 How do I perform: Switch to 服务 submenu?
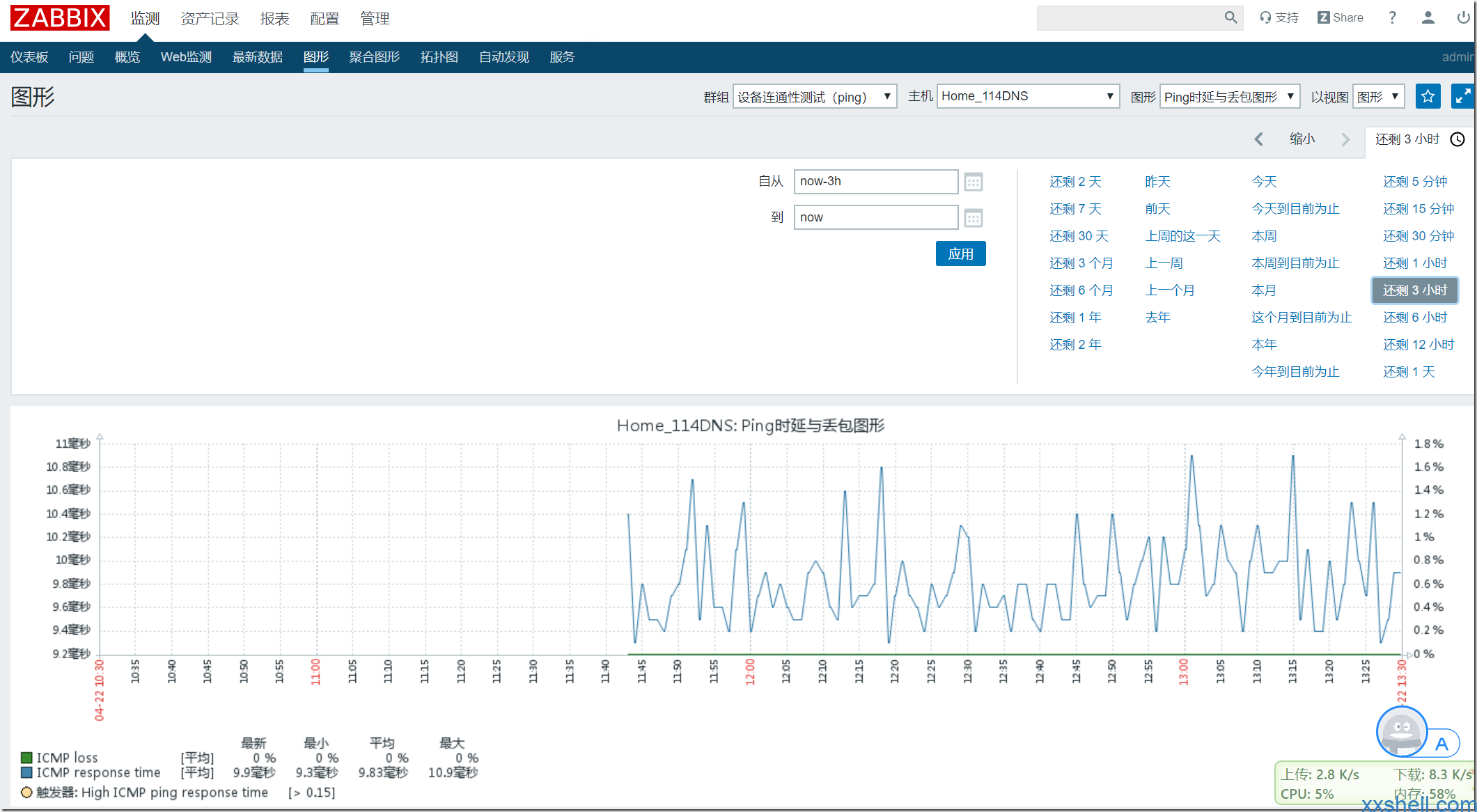click(x=562, y=57)
